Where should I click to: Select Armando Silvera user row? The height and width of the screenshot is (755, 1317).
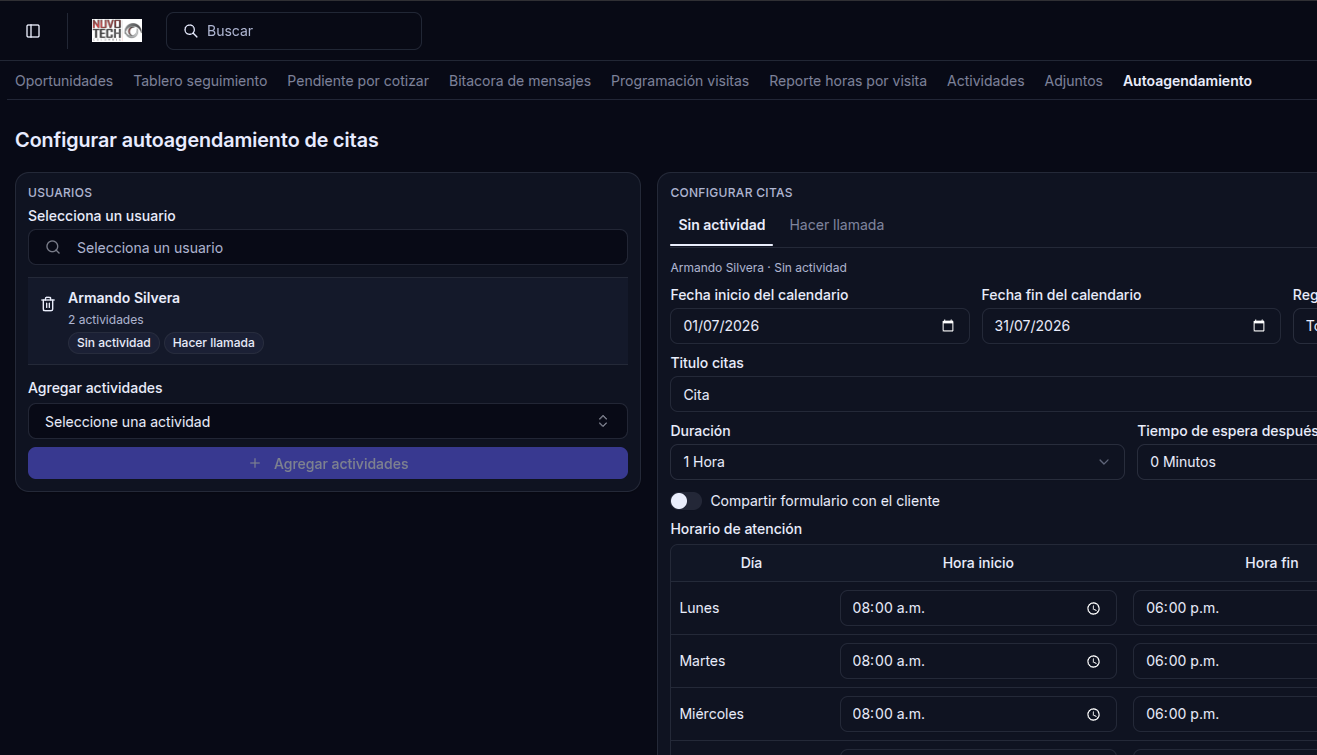tap(328, 321)
